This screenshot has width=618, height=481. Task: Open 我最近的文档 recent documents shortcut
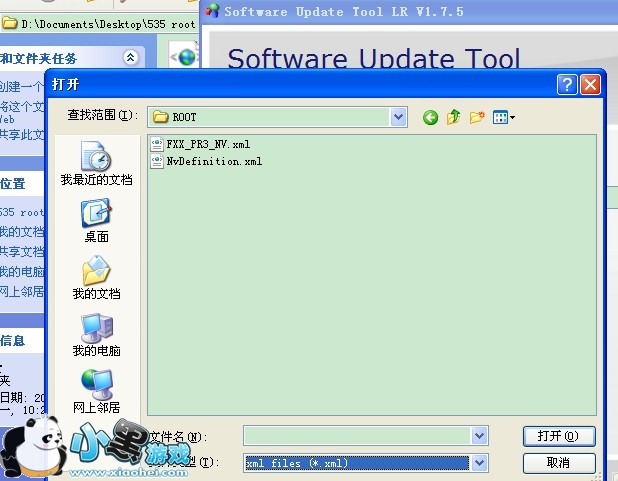coord(97,163)
